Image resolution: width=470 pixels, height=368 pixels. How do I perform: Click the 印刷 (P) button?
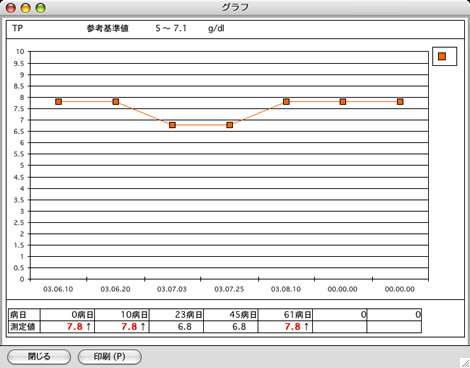(x=110, y=357)
